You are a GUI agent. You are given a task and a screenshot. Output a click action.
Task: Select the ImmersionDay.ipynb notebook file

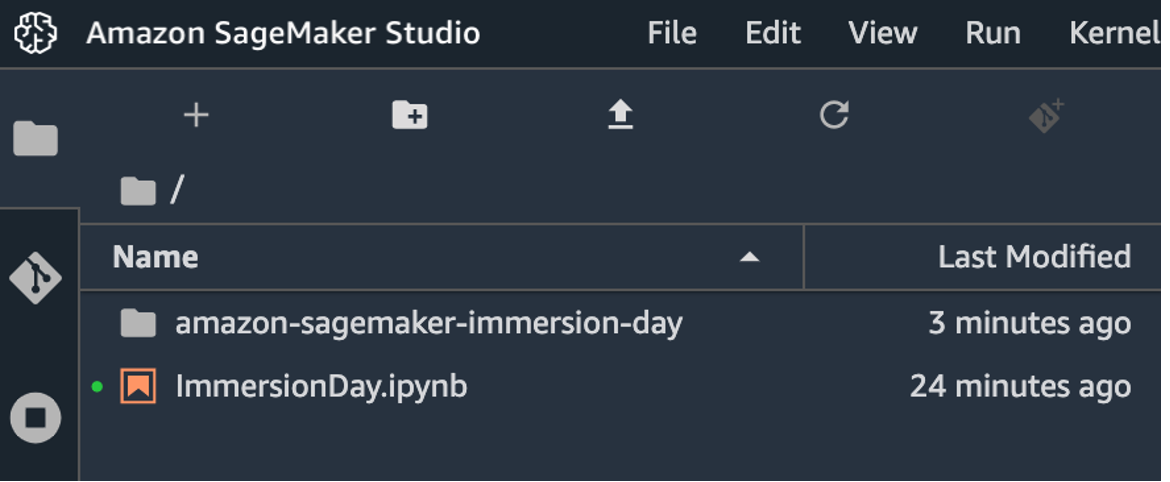click(621, 386)
